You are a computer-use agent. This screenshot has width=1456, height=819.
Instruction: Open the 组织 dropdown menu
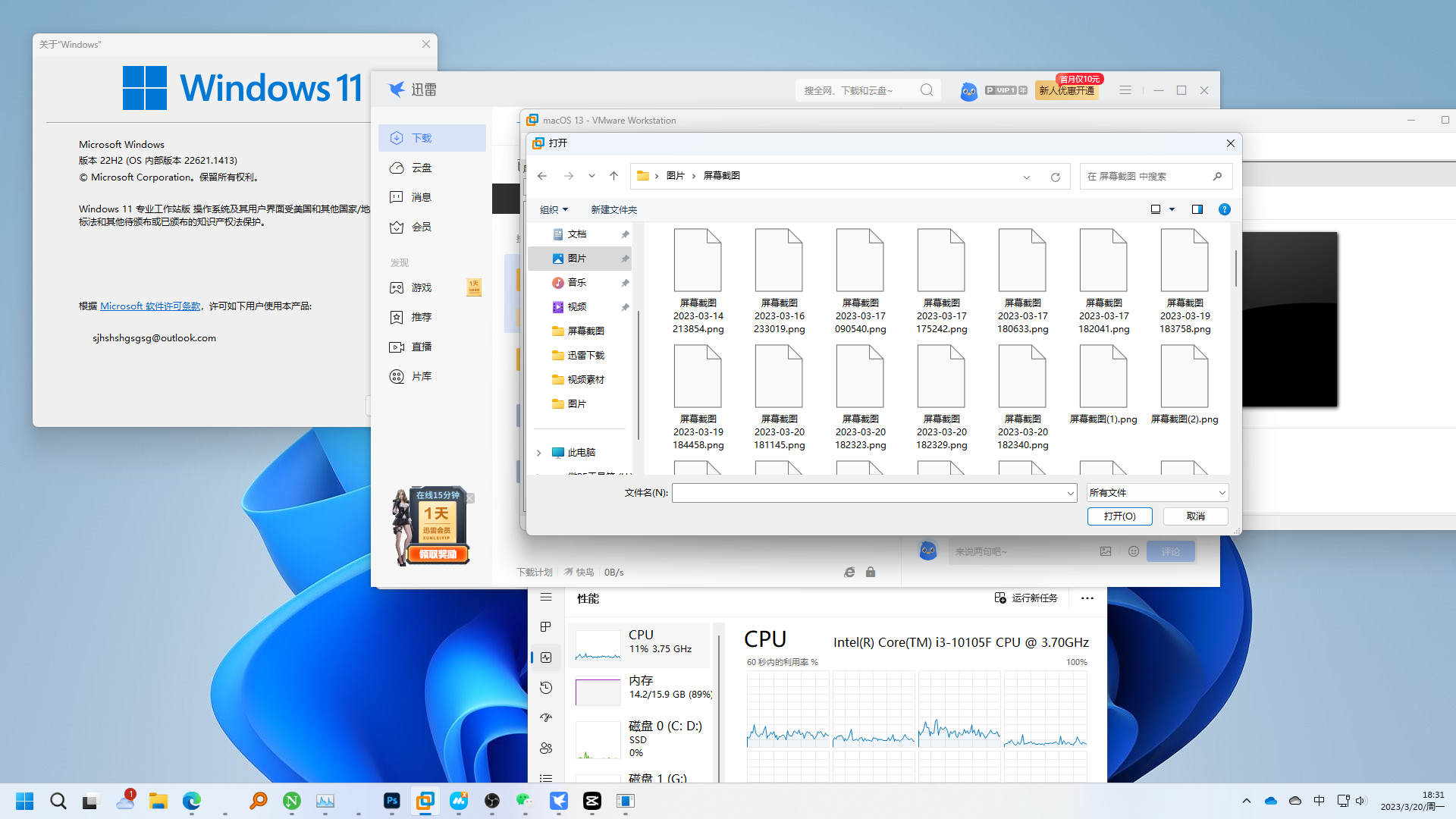pyautogui.click(x=554, y=209)
